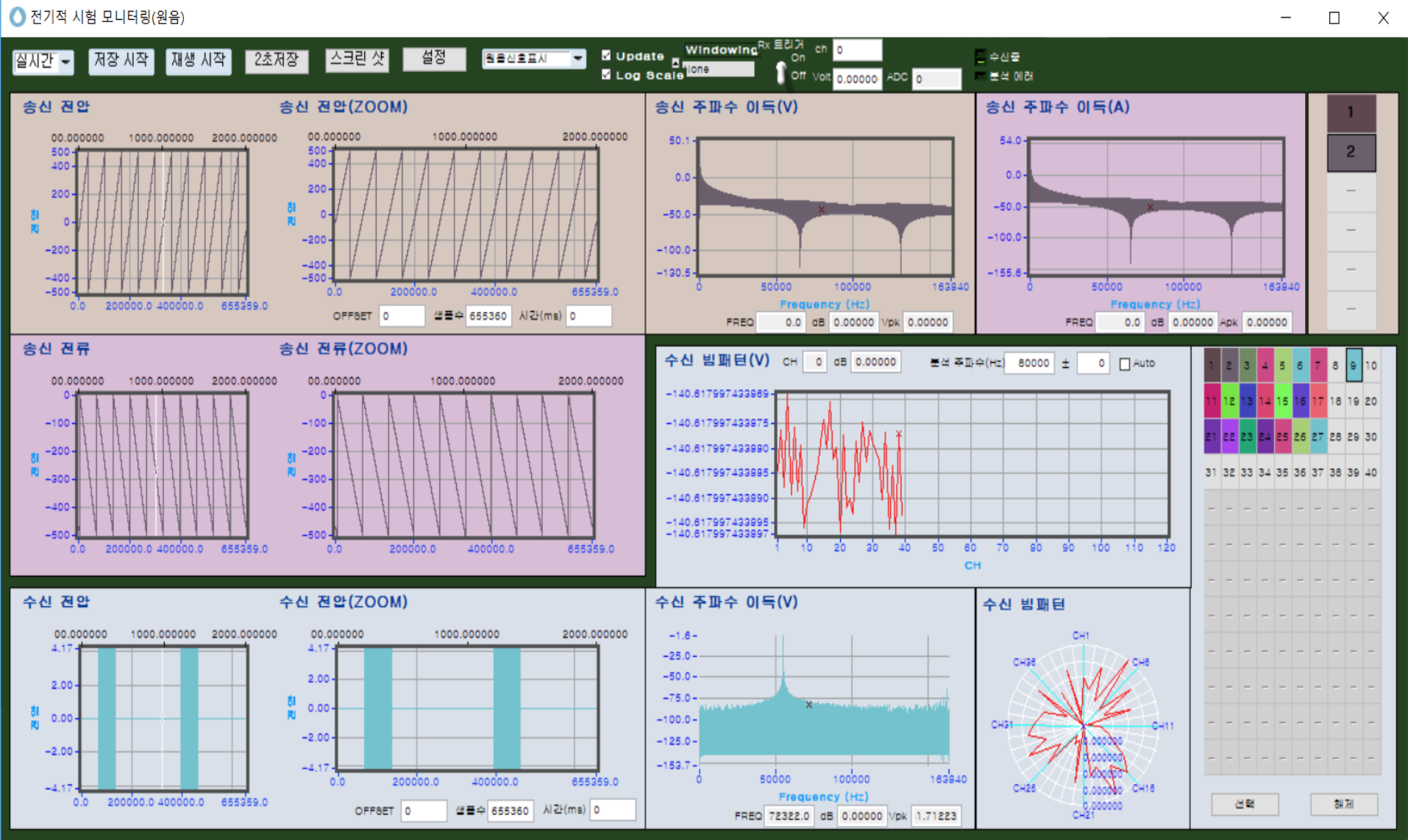Select channel swatch 13

(x=1247, y=401)
